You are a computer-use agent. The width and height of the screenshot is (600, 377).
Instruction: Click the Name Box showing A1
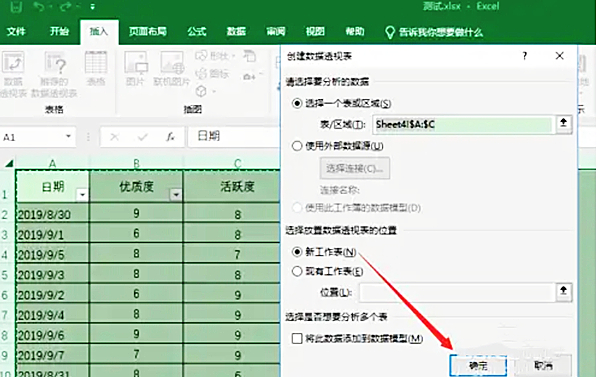point(33,137)
